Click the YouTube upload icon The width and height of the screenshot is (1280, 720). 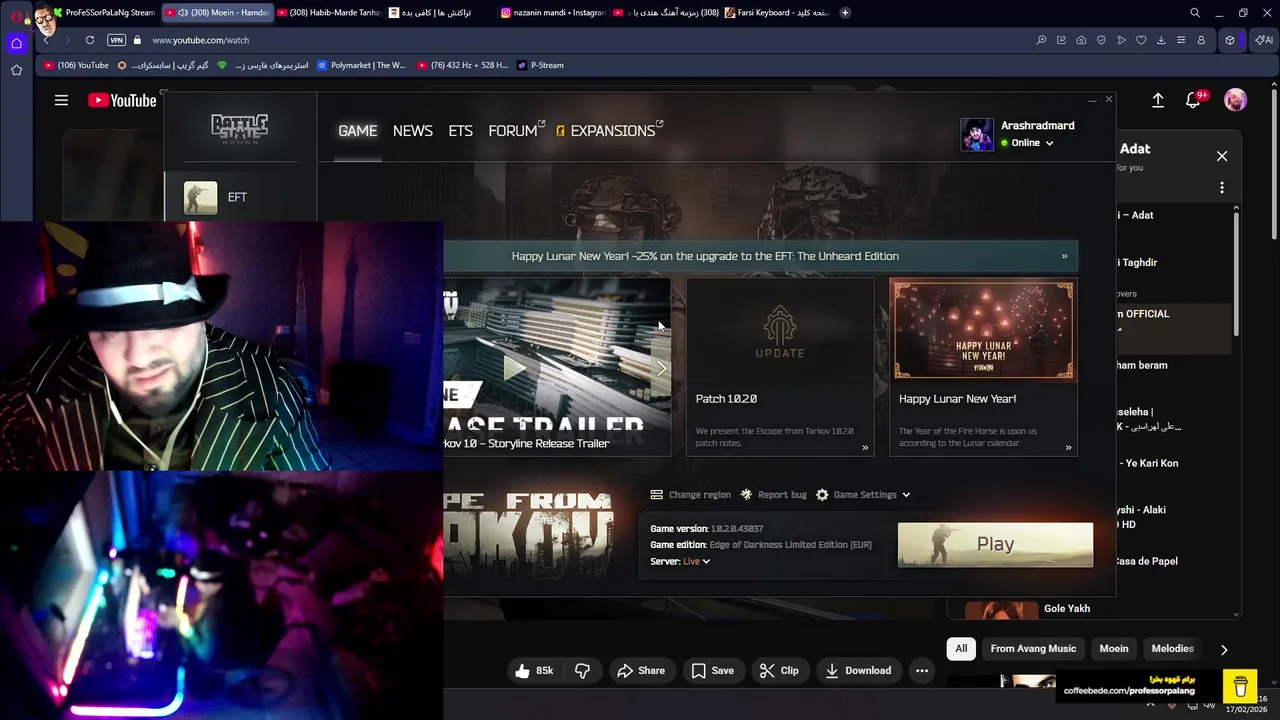1158,100
